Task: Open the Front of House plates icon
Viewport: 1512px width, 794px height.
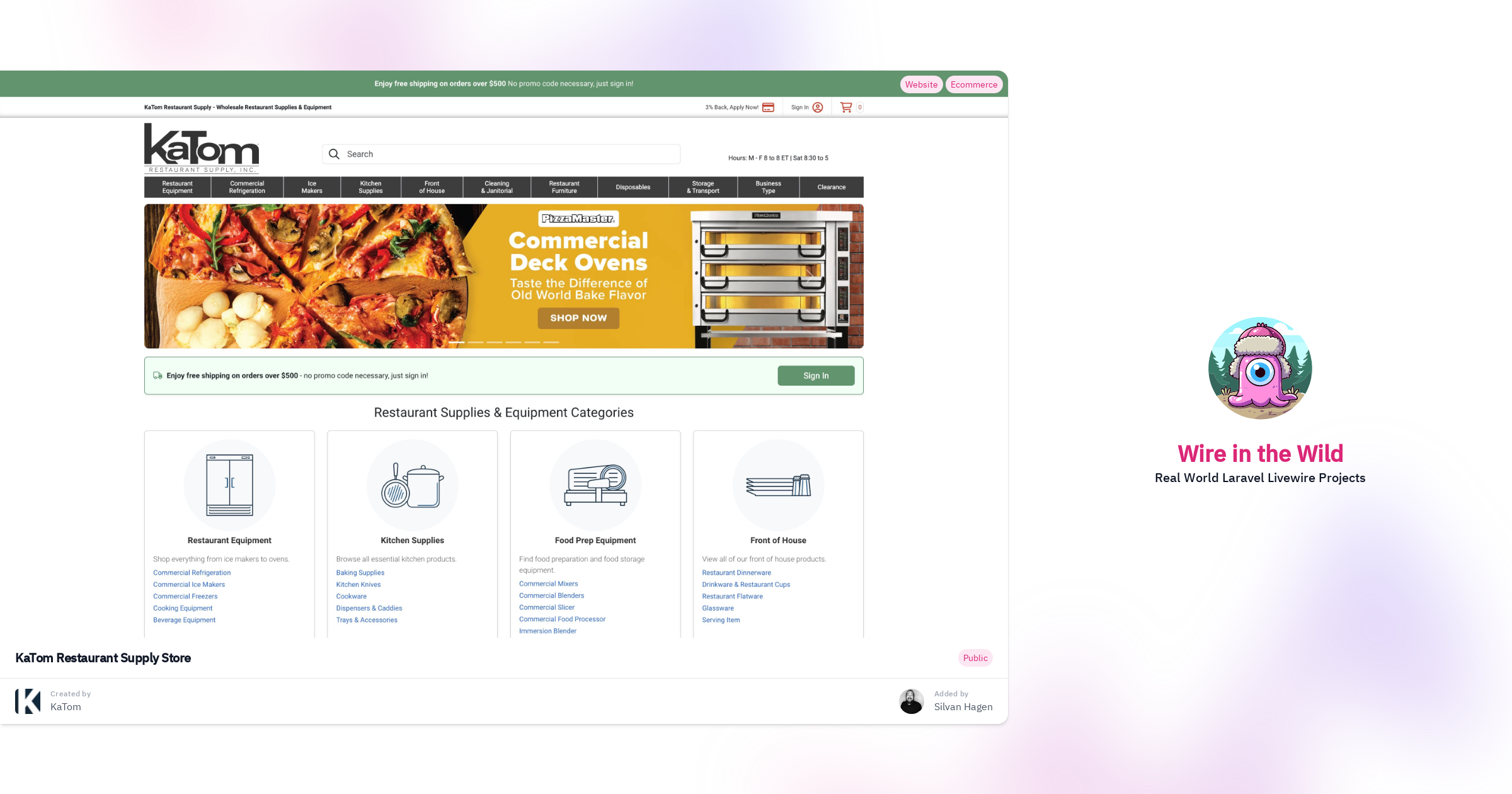Action: click(778, 485)
